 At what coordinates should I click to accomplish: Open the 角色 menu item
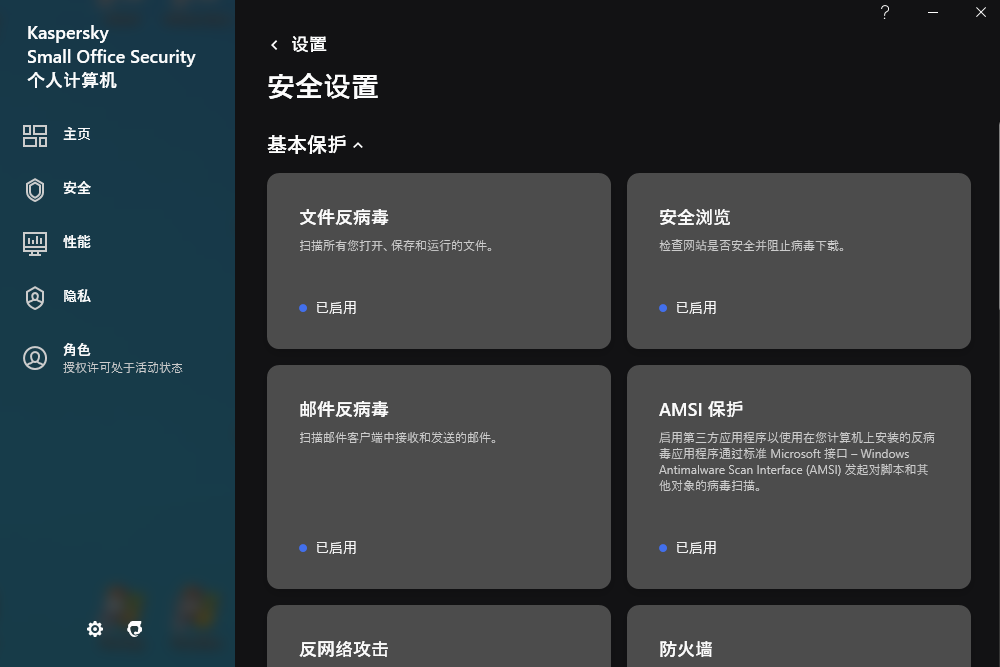coord(77,349)
